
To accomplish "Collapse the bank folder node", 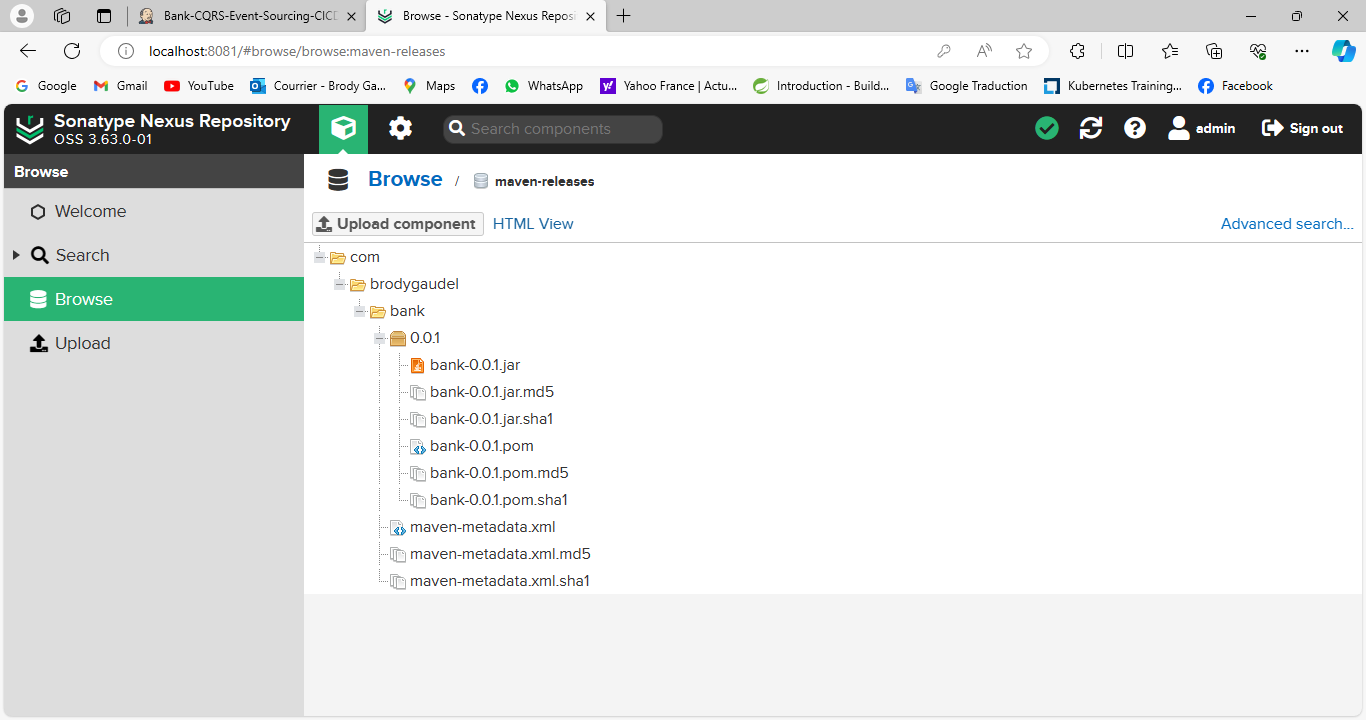I will [x=360, y=311].
